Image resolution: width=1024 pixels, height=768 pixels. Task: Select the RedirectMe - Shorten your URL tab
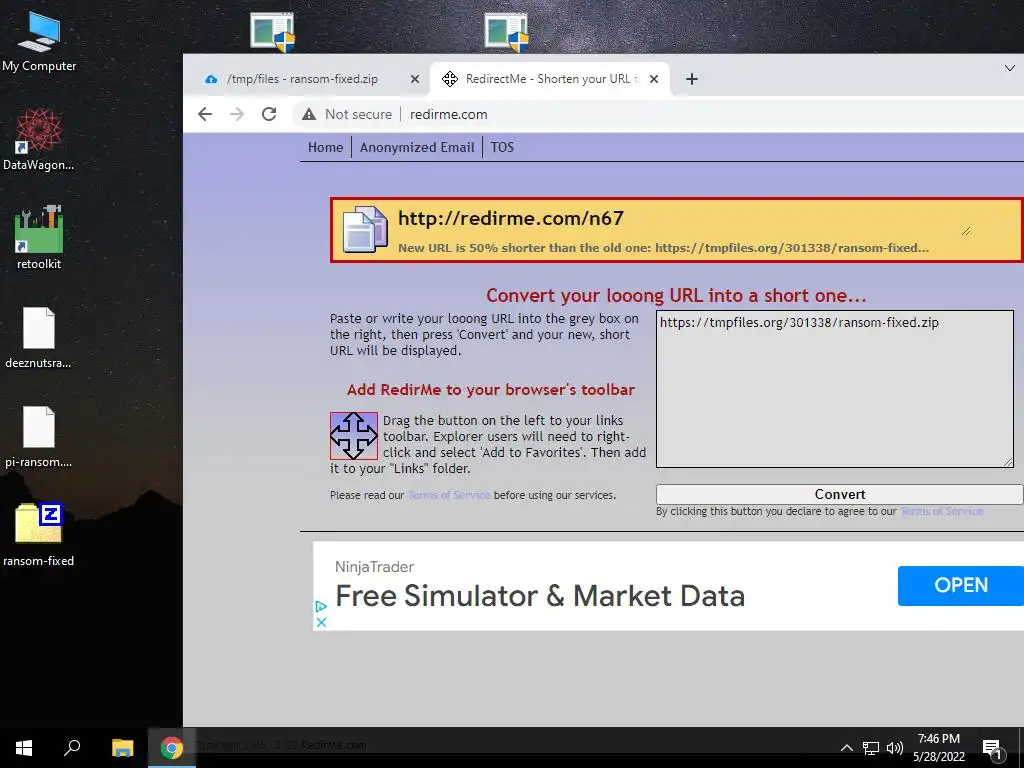[549, 79]
